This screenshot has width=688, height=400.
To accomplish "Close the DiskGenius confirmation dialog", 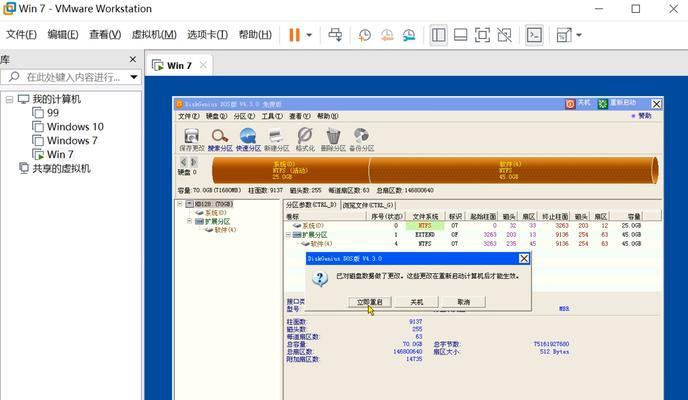I will 523,258.
